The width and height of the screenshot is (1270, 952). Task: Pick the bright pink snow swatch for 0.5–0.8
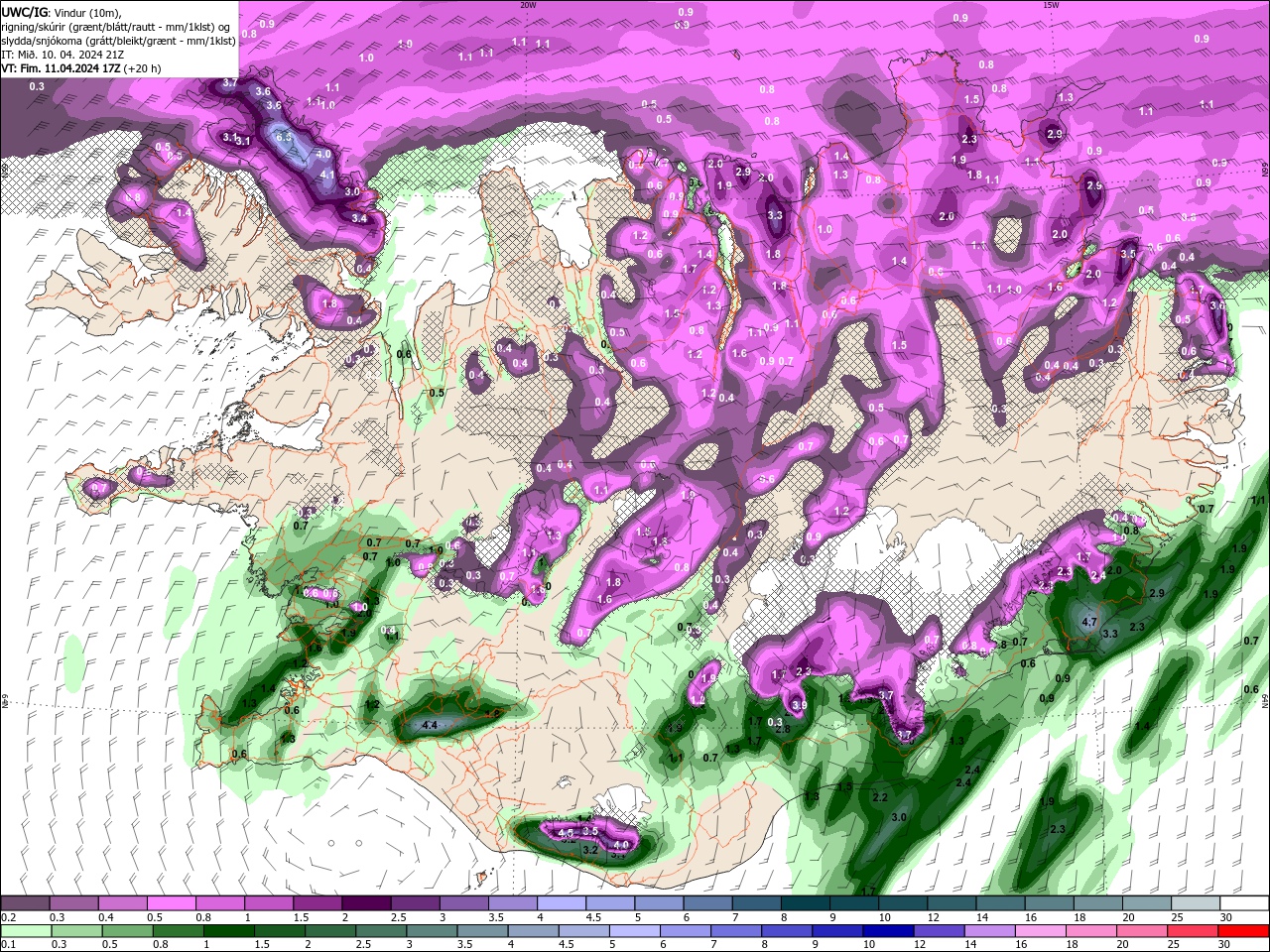pyautogui.click(x=171, y=903)
